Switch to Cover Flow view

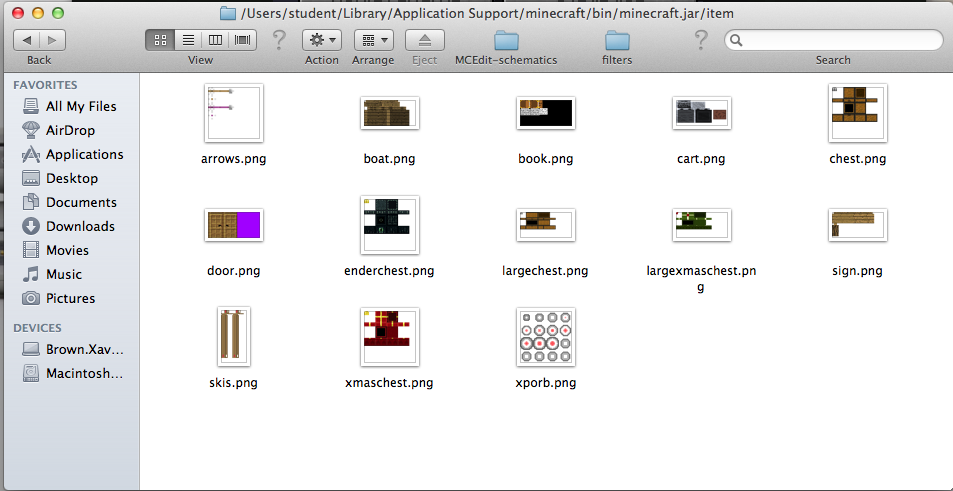(x=242, y=41)
